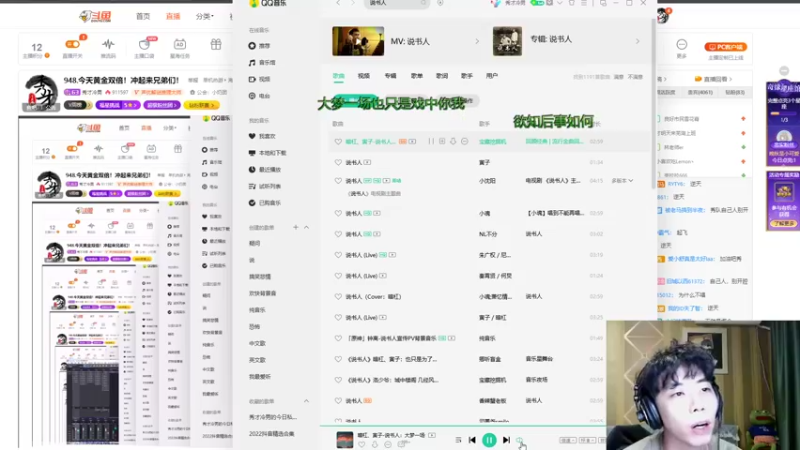
Task: Open the 分类 dropdown on the Douyu navigation
Action: click(205, 16)
